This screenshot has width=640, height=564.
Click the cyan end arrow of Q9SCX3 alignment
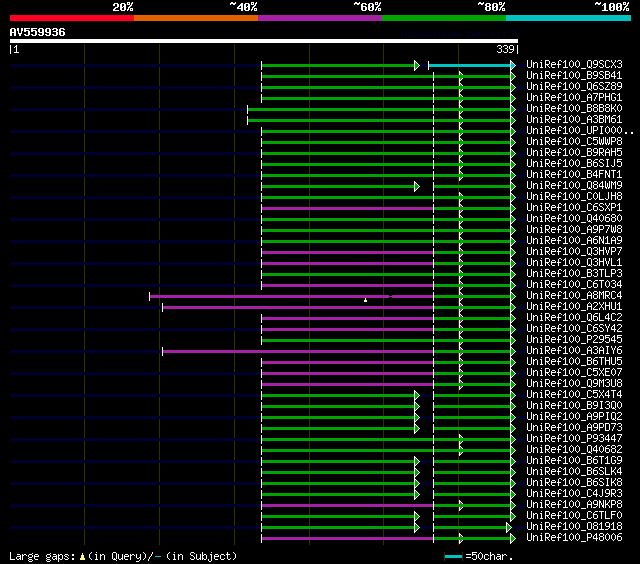click(513, 65)
